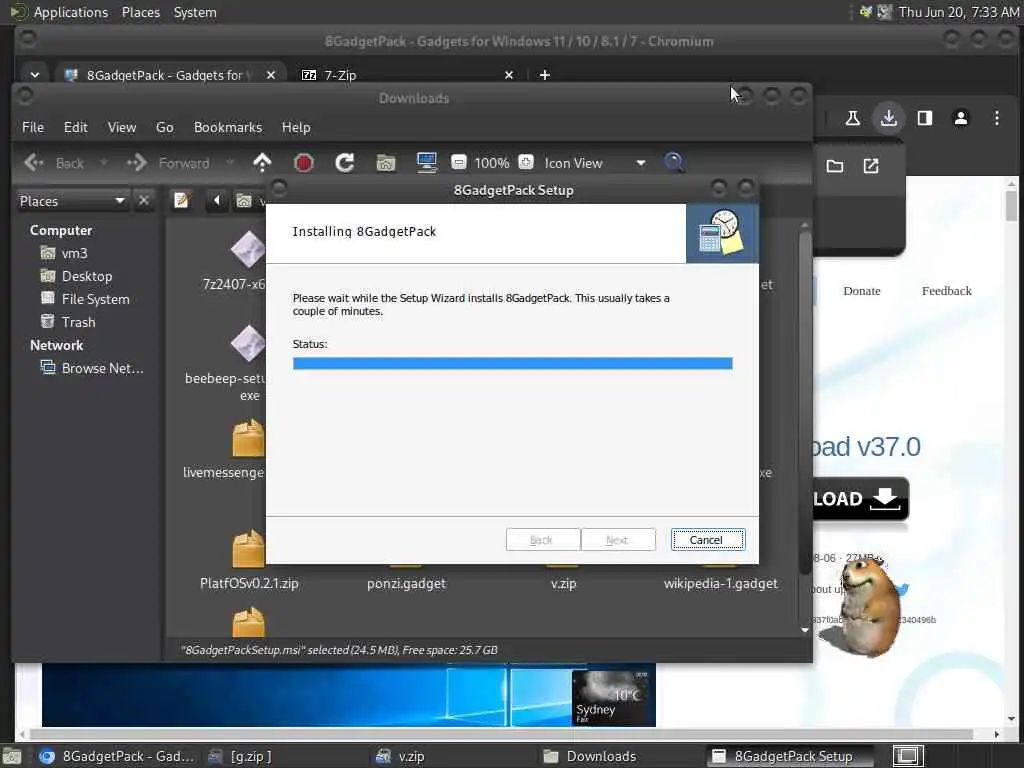Image resolution: width=1024 pixels, height=768 pixels.
Task: Open the View menu in file manager
Action: tap(122, 127)
